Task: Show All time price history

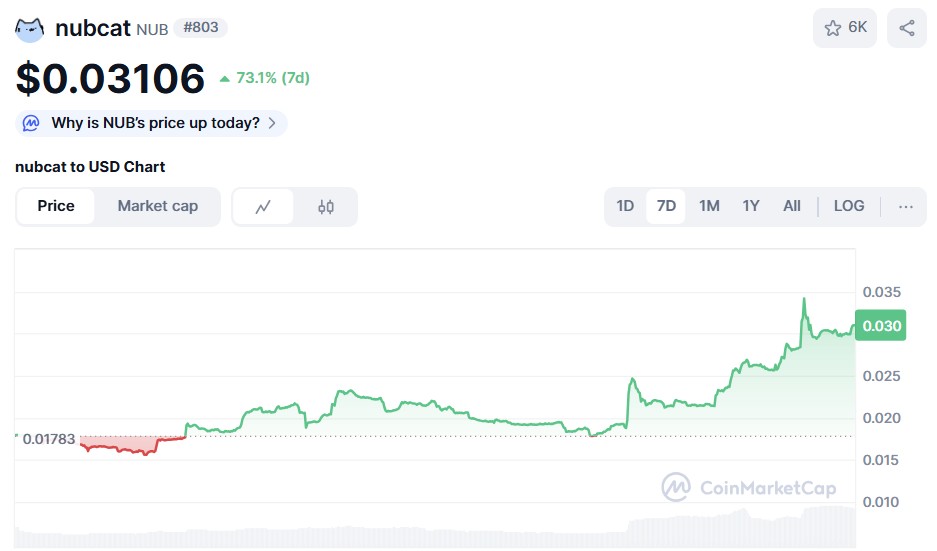Action: [x=792, y=206]
